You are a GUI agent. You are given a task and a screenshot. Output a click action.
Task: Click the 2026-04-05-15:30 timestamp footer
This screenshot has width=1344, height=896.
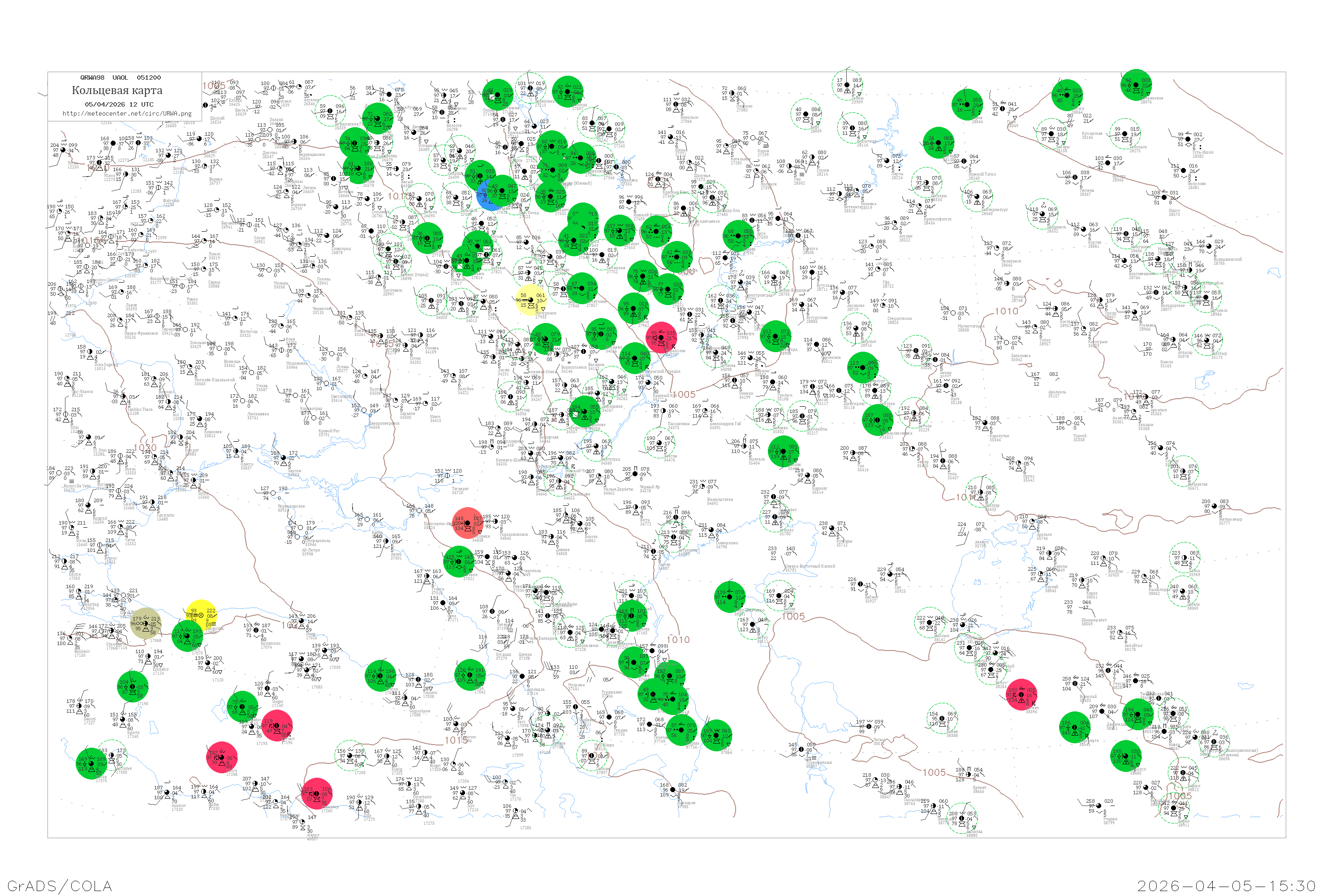click(1226, 886)
